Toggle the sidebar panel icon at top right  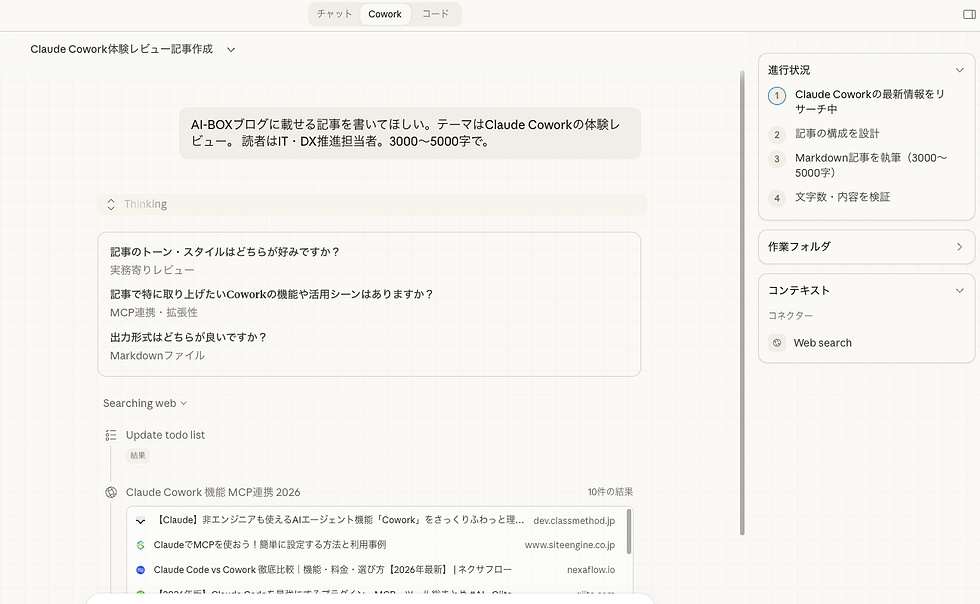point(969,14)
